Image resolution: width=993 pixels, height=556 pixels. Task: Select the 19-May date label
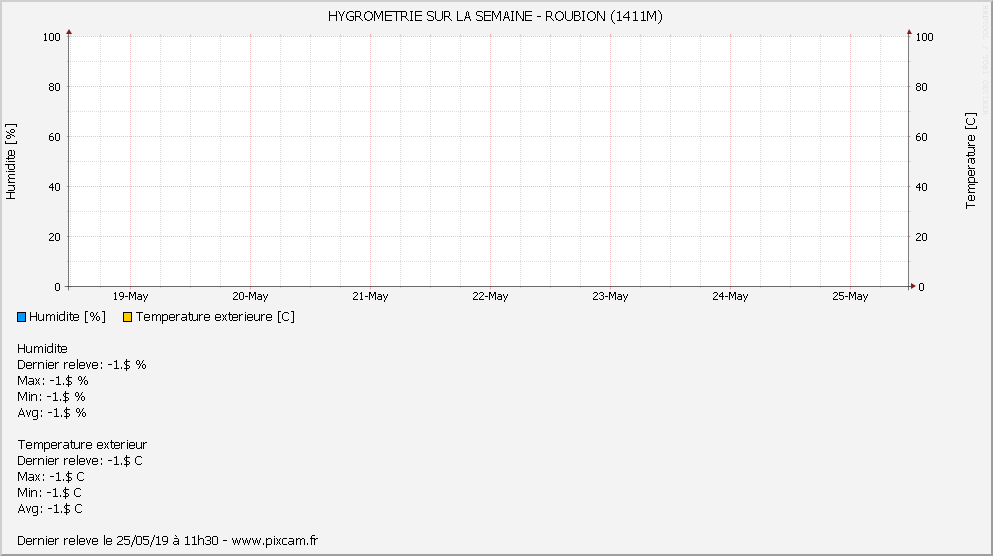pos(130,296)
